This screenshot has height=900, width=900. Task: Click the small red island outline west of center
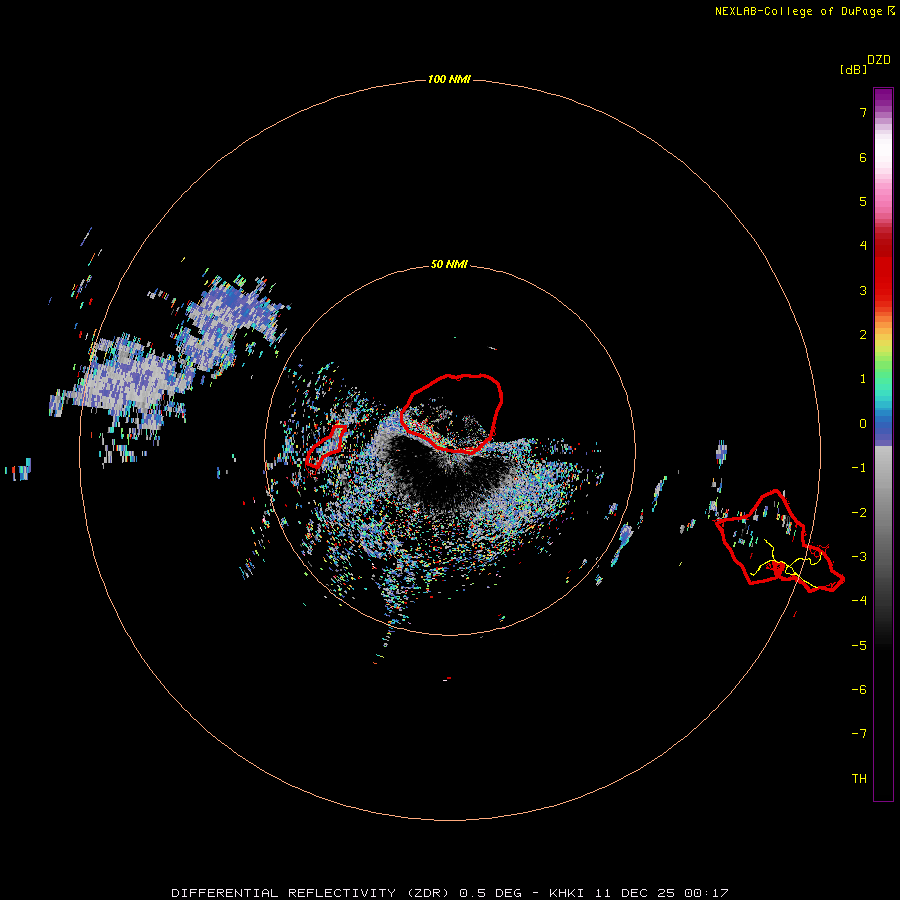click(325, 447)
